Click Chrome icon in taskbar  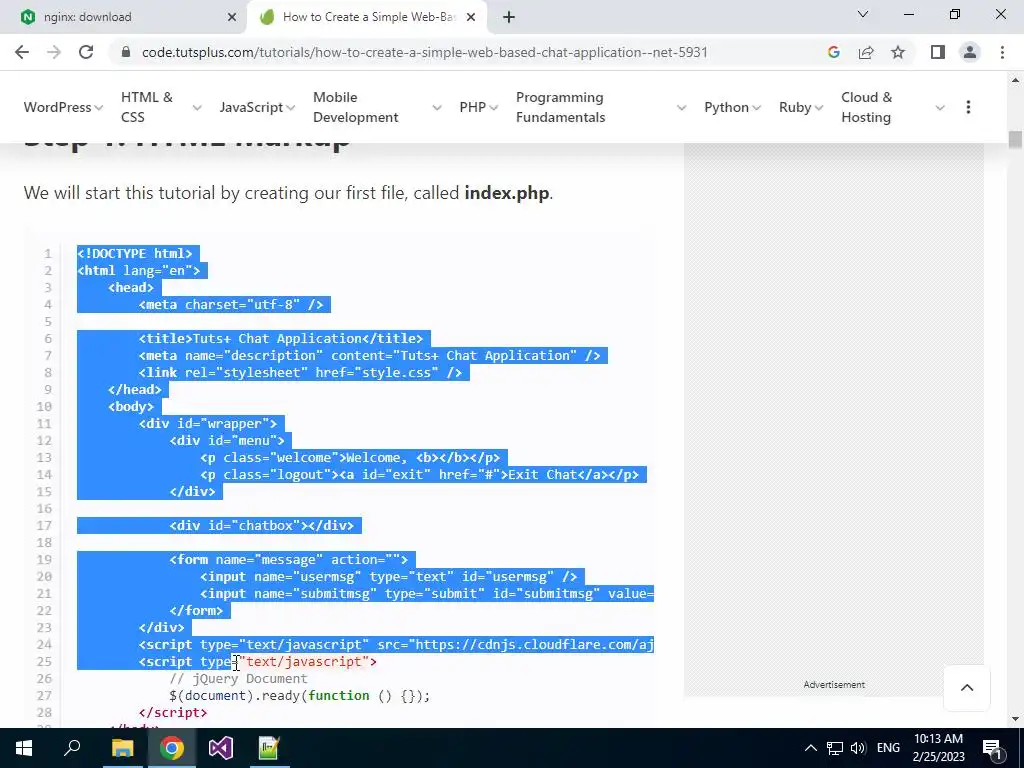pyautogui.click(x=172, y=748)
